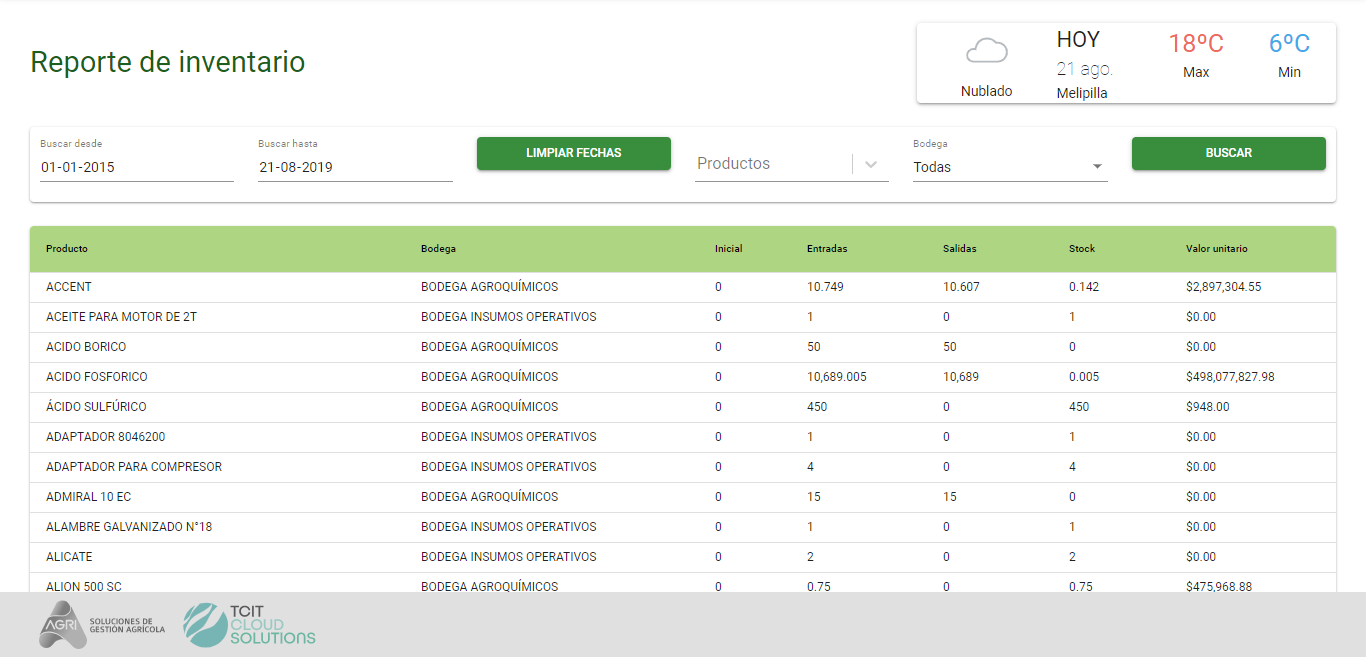Click Entradas value 10,689.005

coord(837,377)
